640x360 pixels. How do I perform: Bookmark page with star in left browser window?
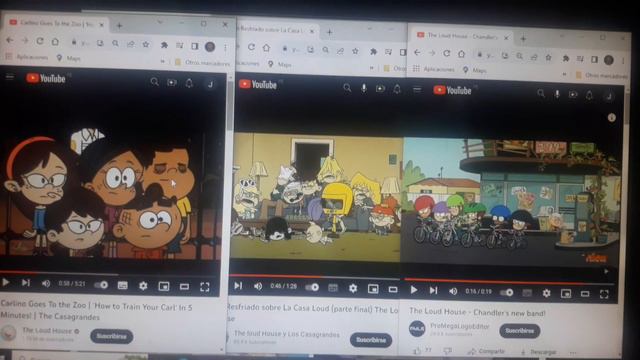tap(146, 44)
